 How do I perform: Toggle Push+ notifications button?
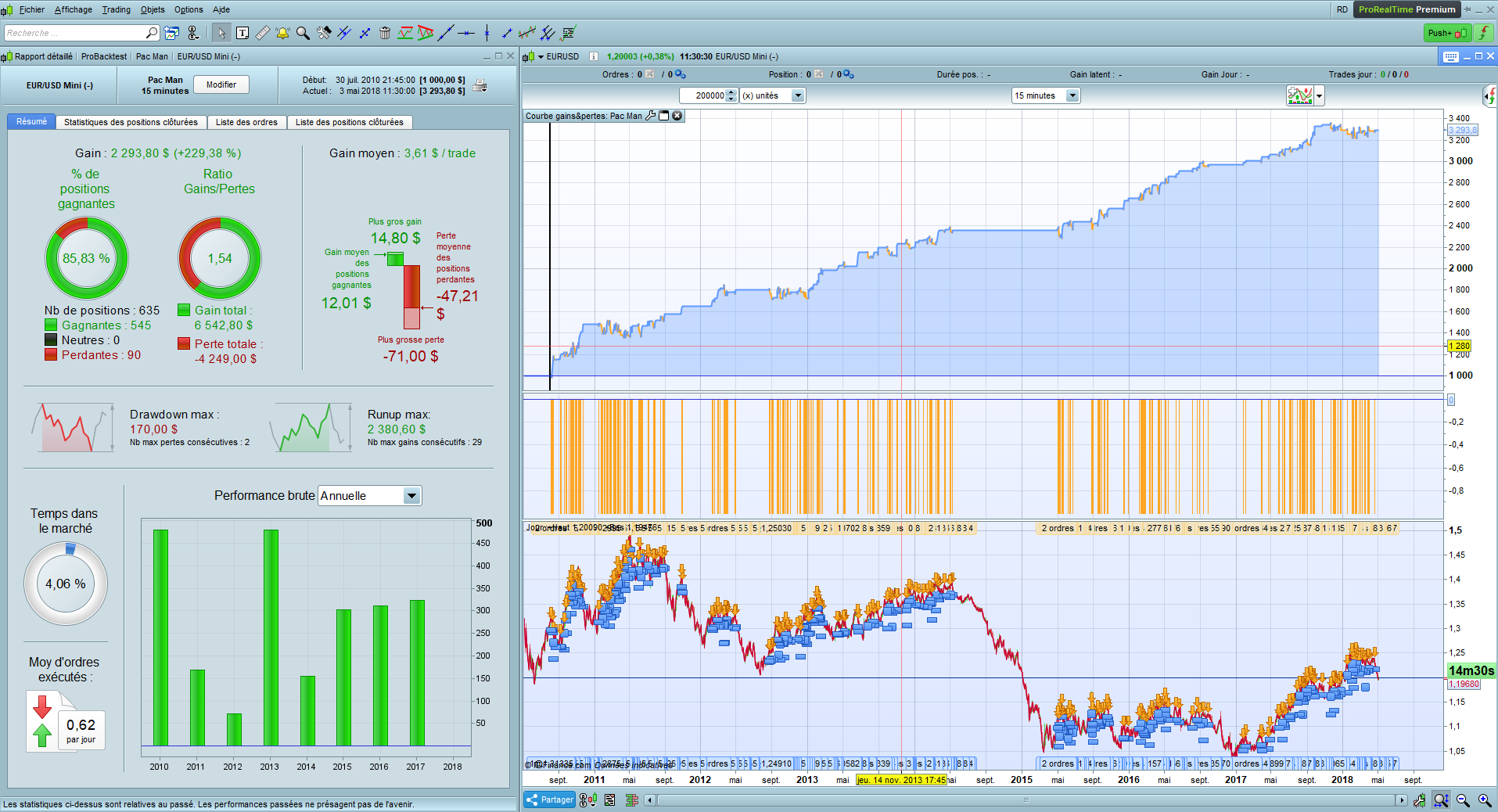click(1446, 33)
